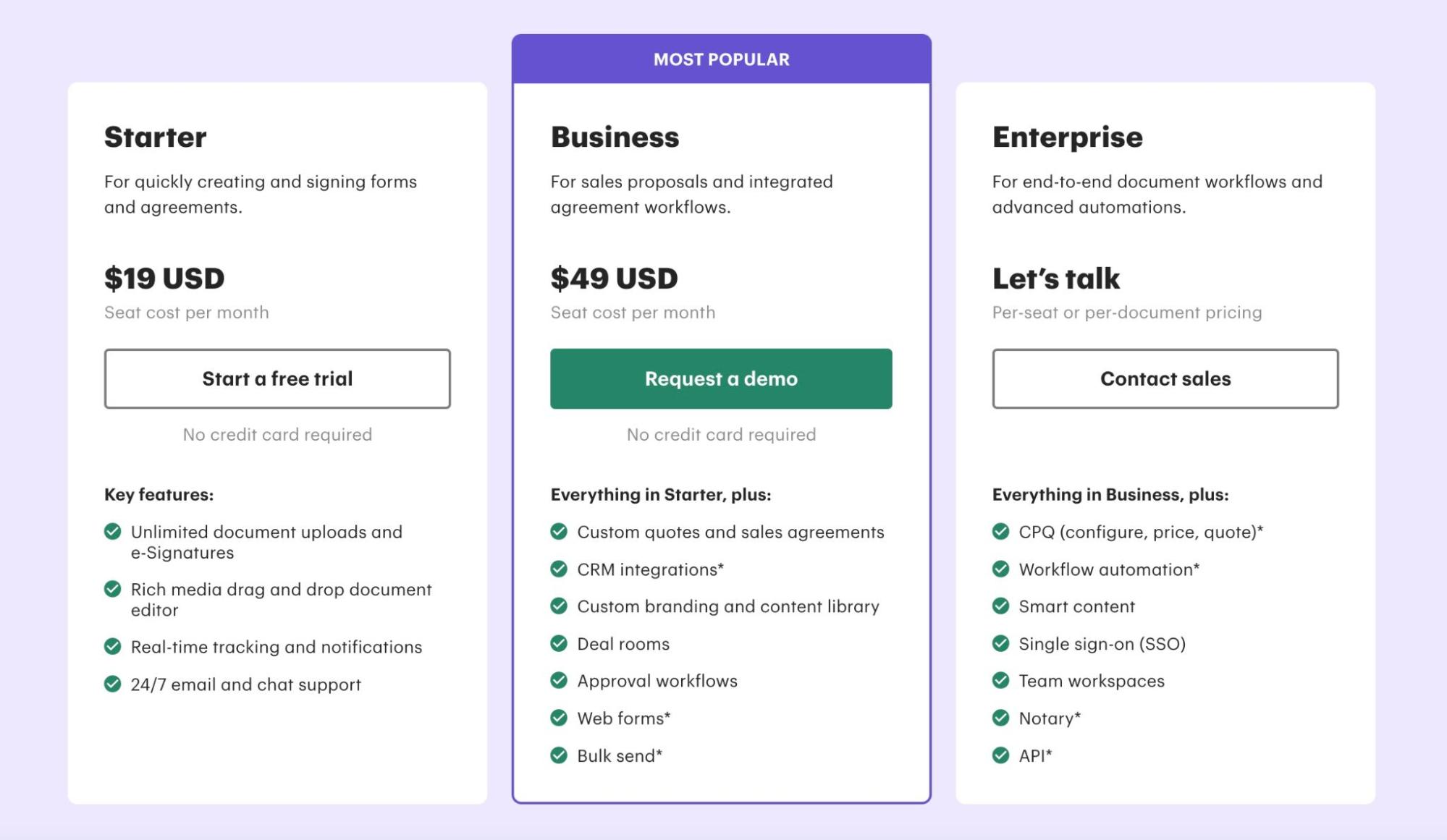Image resolution: width=1447 pixels, height=840 pixels.
Task: Click the checkmark beside CRM integrations
Action: (559, 569)
